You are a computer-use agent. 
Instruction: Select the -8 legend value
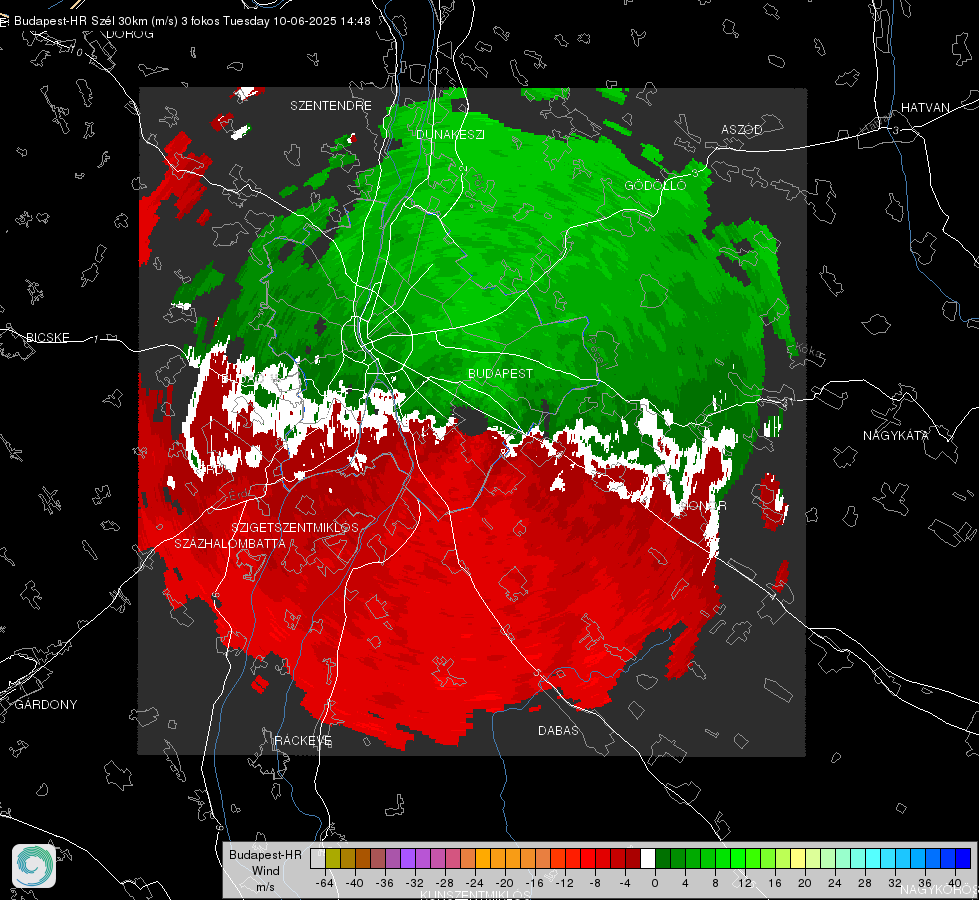point(595,883)
